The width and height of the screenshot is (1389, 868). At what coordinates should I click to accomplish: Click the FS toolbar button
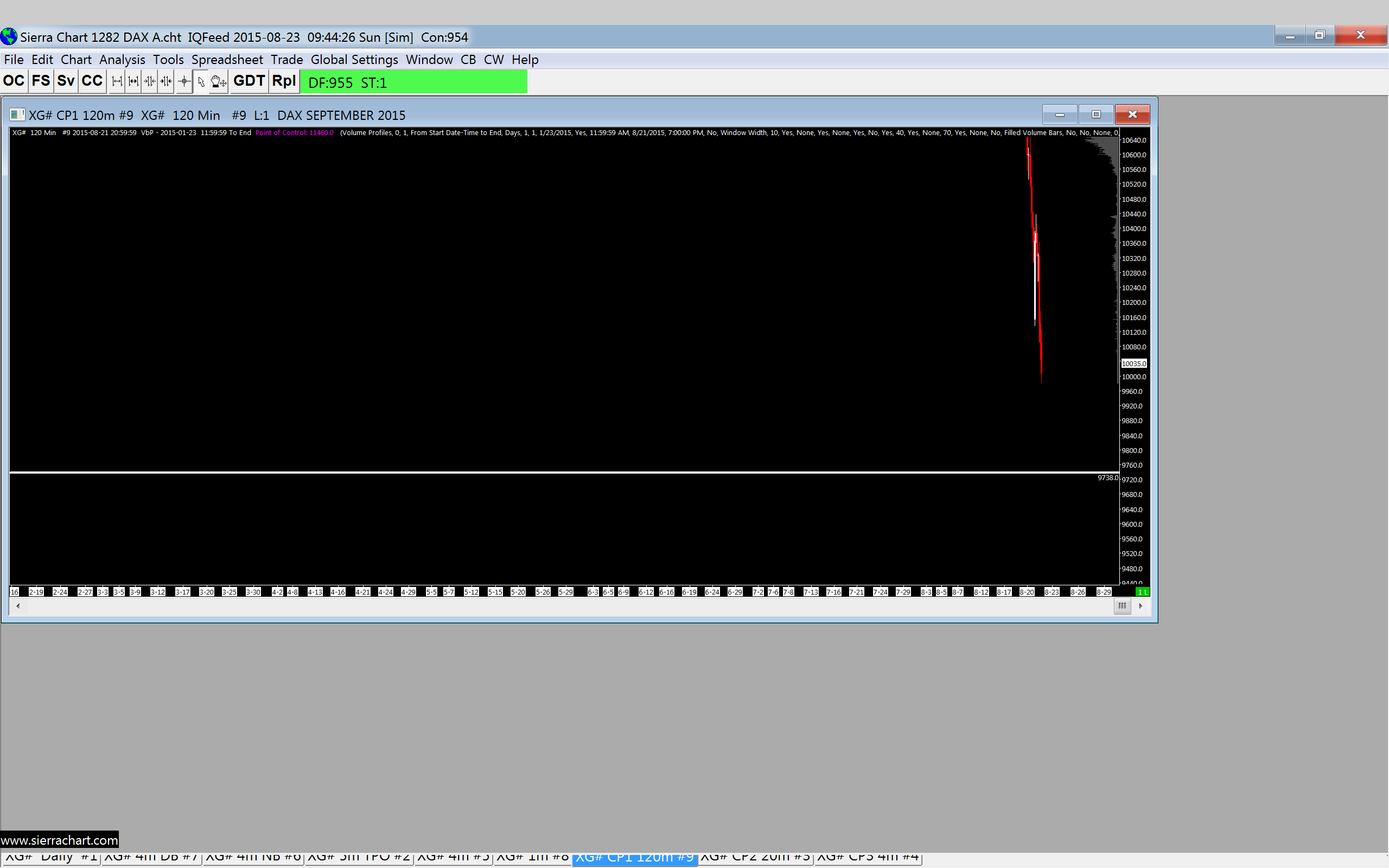pyautogui.click(x=41, y=81)
